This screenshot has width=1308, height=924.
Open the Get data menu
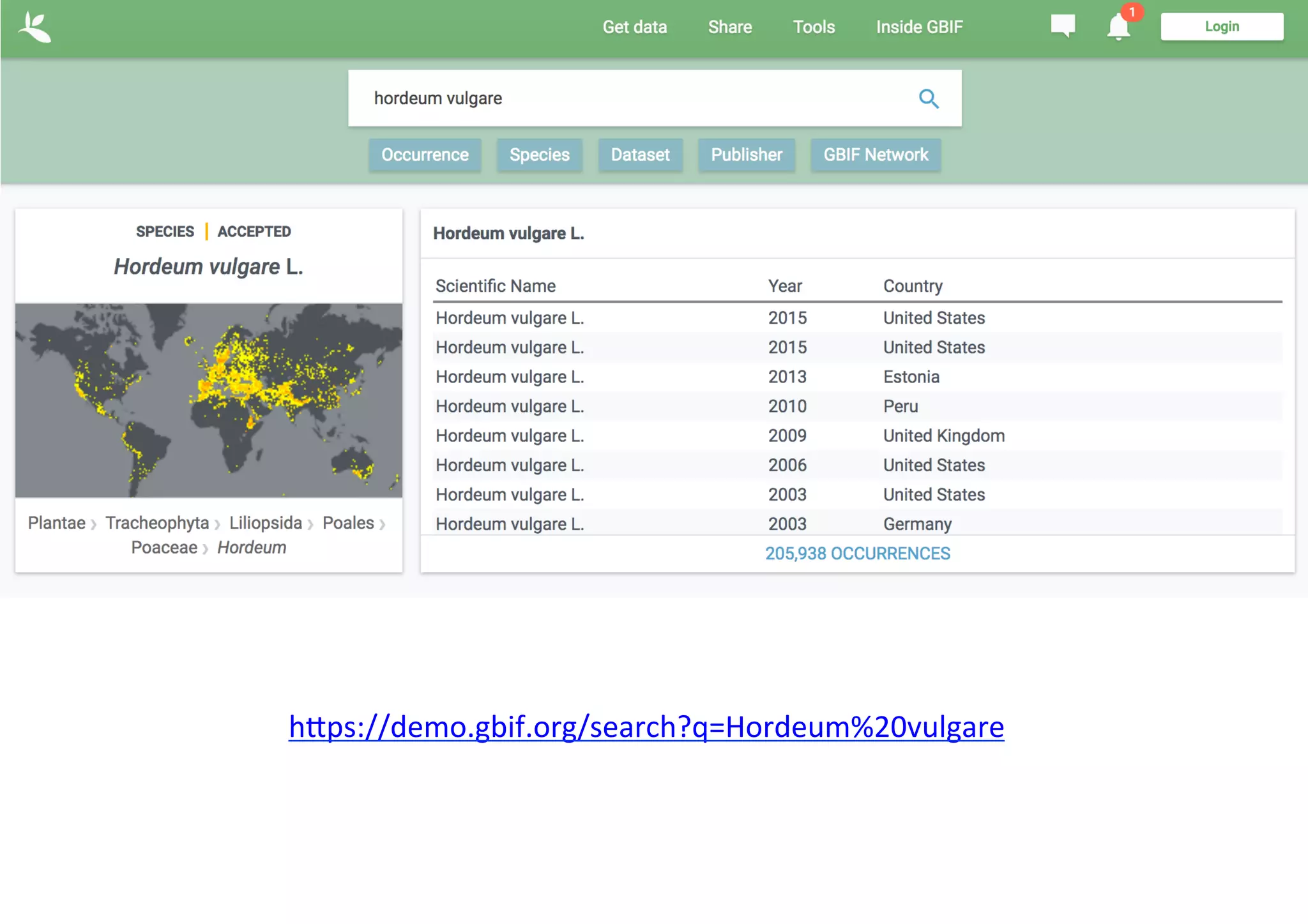635,27
